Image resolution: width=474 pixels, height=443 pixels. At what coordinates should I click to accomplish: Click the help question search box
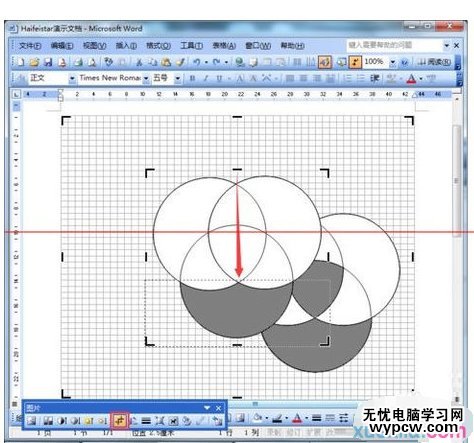click(394, 45)
